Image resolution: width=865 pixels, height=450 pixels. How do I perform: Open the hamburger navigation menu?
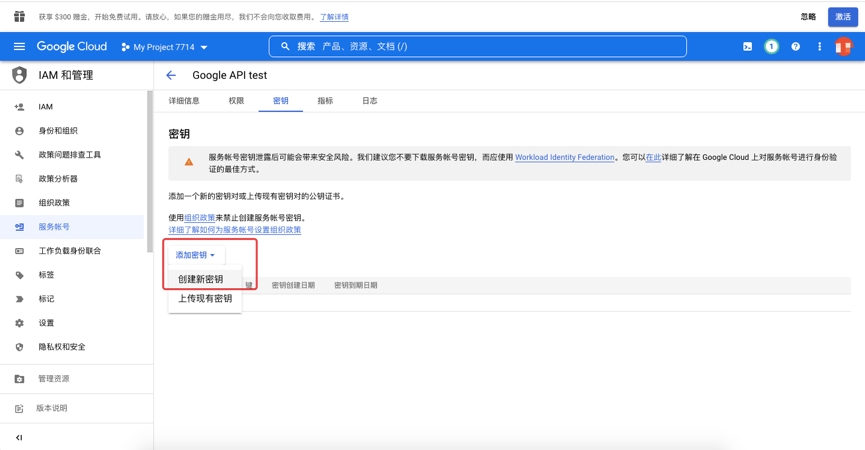pos(19,46)
